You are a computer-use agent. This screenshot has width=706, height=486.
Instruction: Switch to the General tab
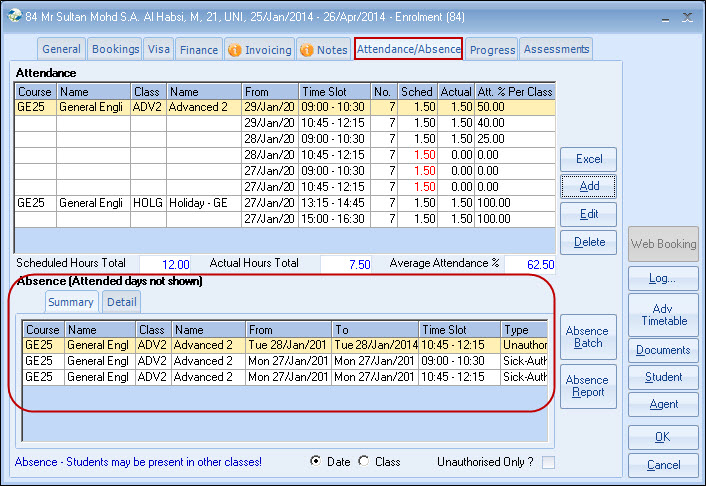click(x=62, y=49)
